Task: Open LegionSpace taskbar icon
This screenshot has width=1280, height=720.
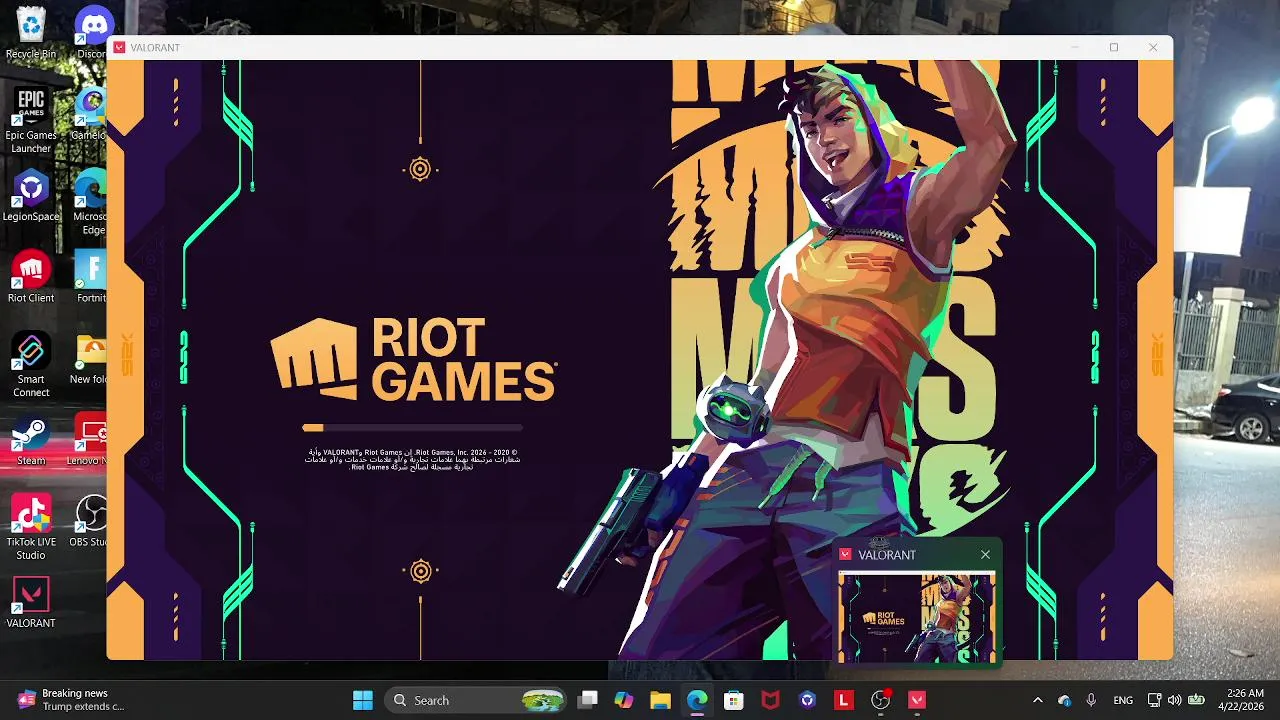Action: coord(808,700)
